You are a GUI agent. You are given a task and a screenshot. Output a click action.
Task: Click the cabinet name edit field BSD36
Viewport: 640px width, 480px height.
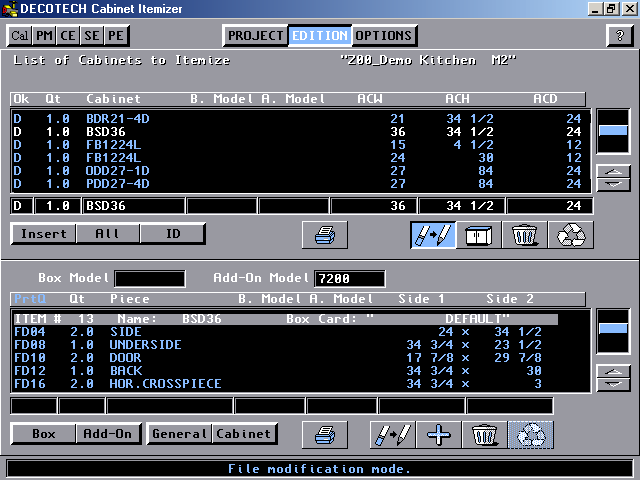[x=133, y=206]
